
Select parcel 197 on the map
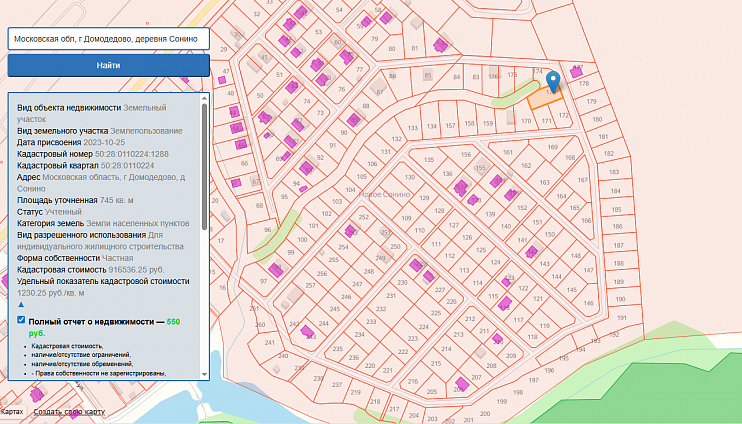coord(534,380)
